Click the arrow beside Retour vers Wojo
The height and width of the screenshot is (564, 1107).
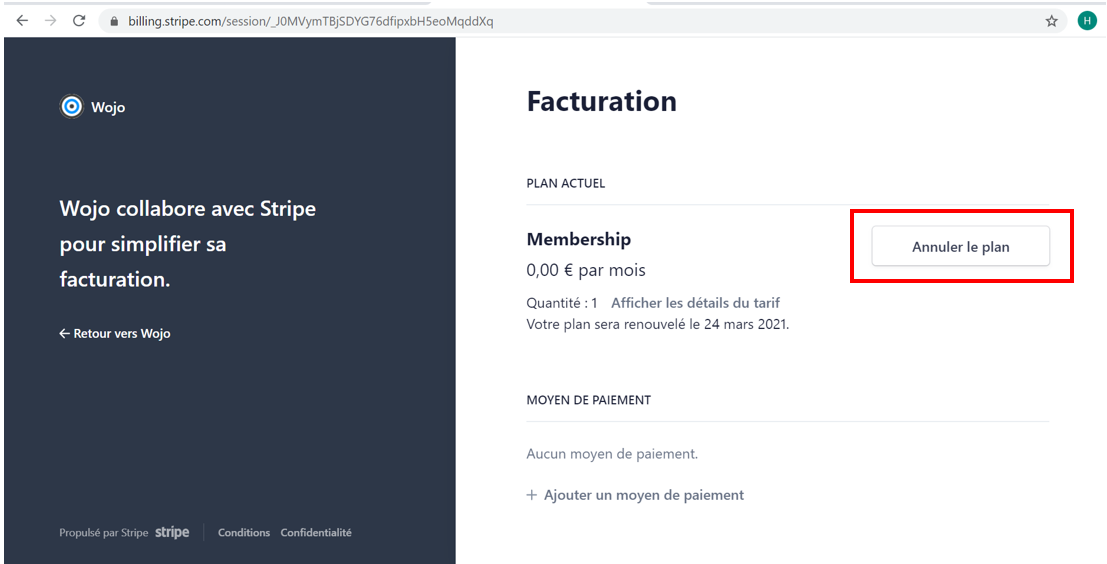[x=64, y=333]
